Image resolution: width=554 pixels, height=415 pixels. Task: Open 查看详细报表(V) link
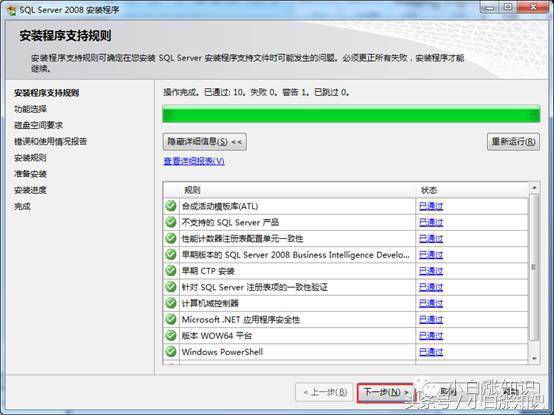194,161
